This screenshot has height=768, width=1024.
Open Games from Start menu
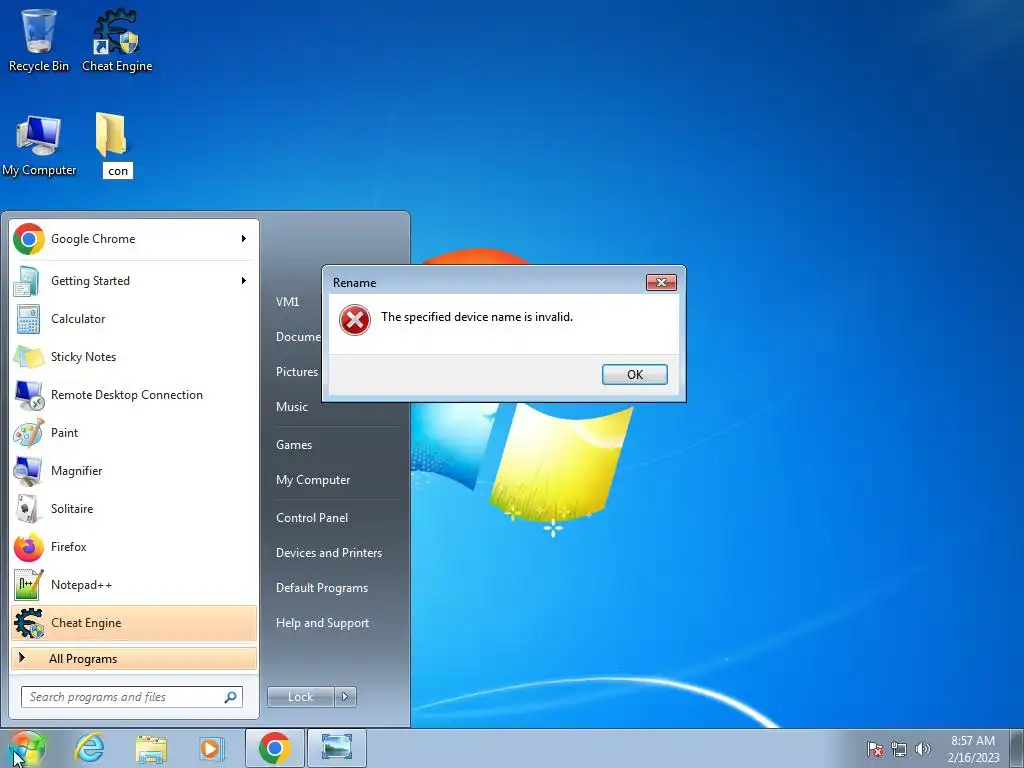(294, 445)
